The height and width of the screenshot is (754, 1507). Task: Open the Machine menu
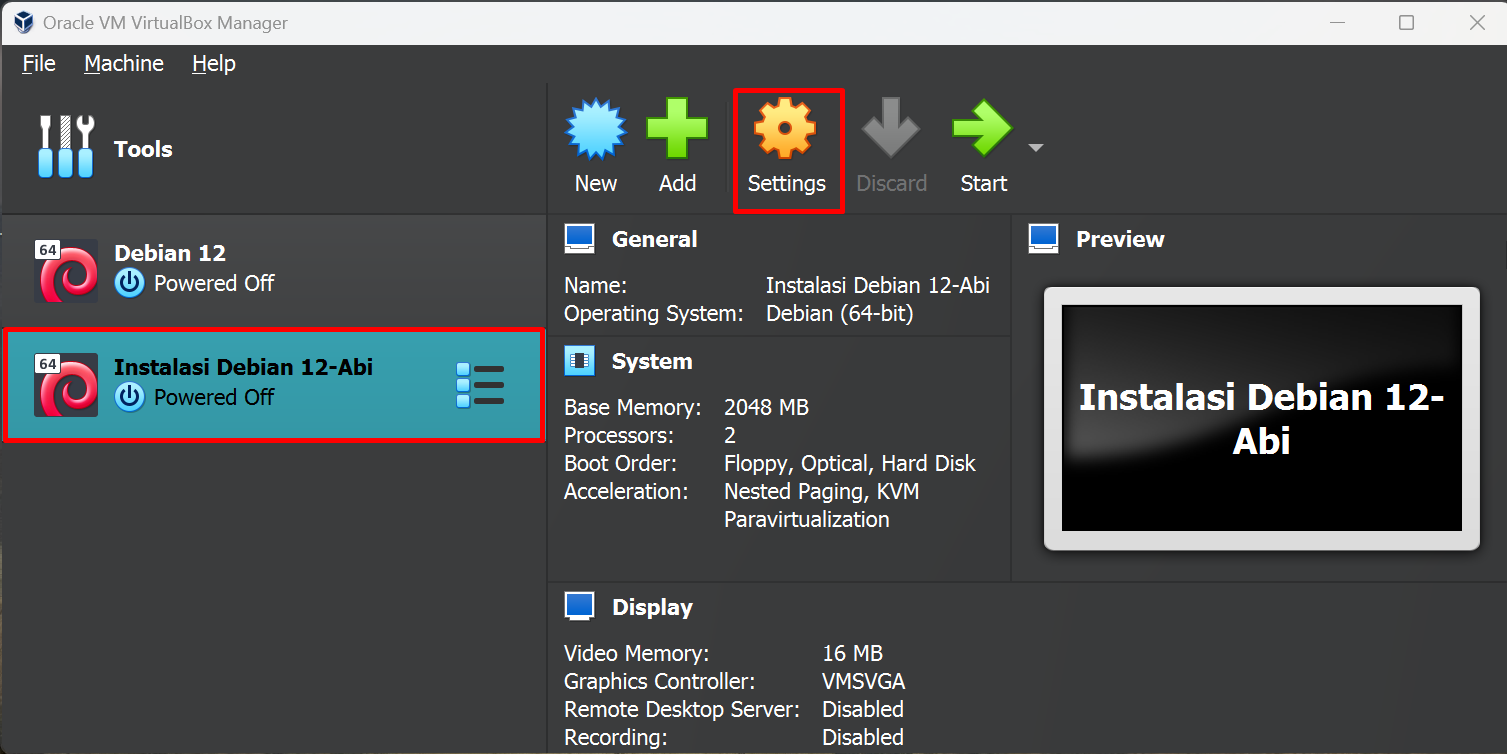[x=124, y=63]
